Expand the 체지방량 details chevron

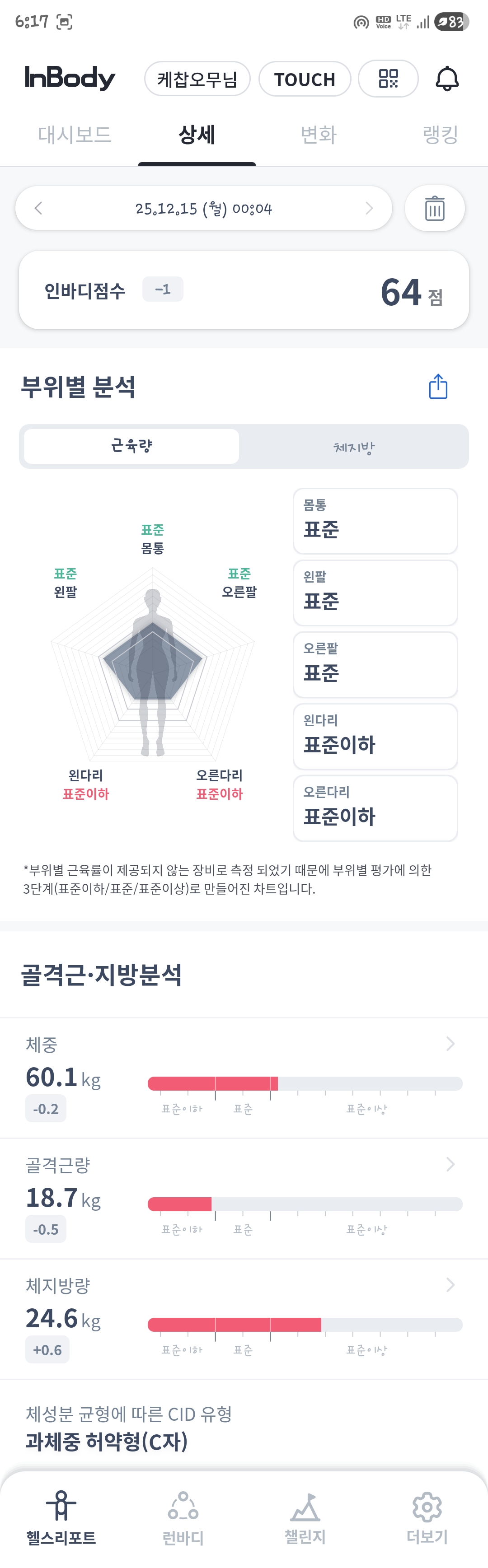450,1284
